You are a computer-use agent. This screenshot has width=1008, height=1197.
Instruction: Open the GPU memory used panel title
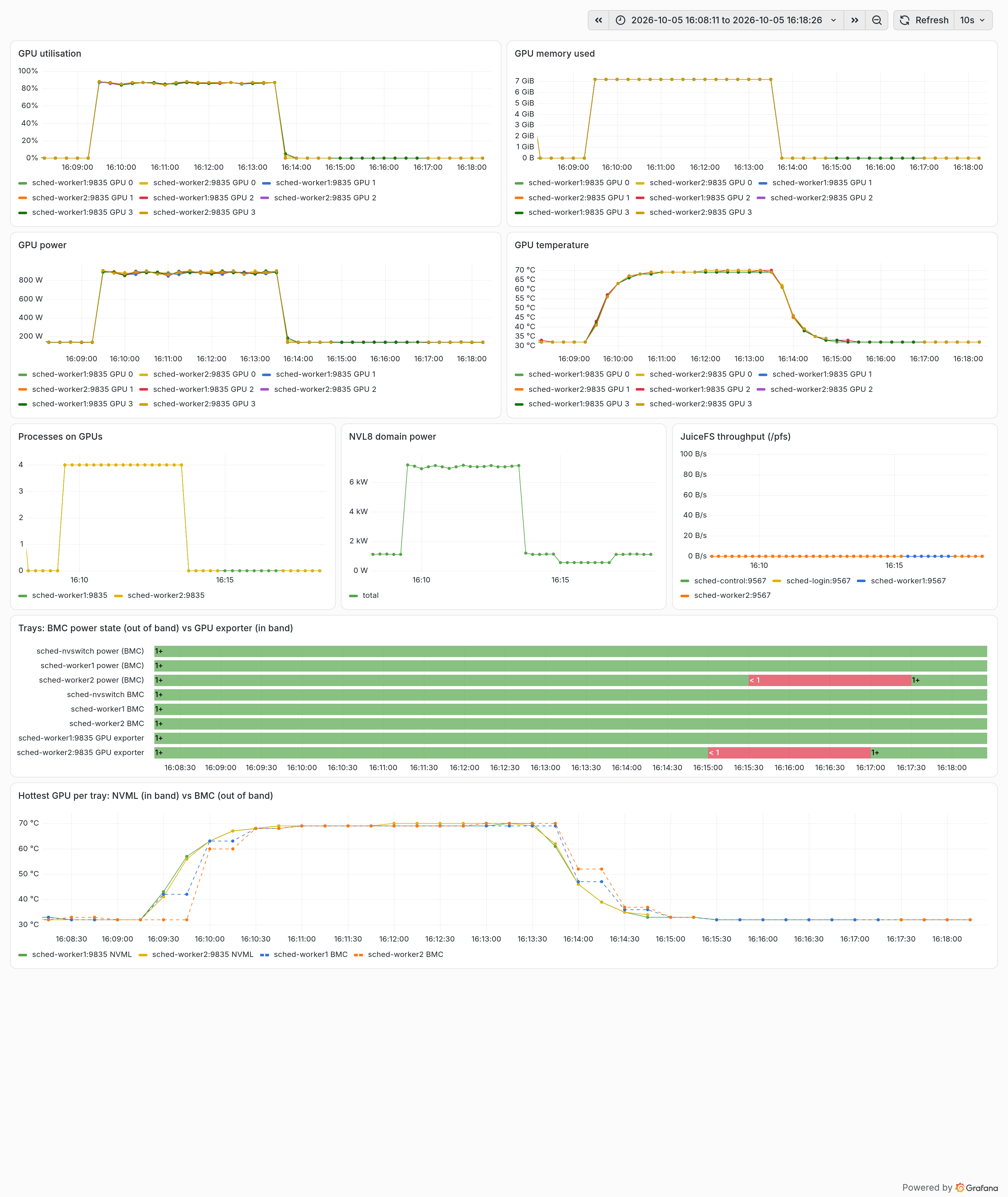[554, 54]
